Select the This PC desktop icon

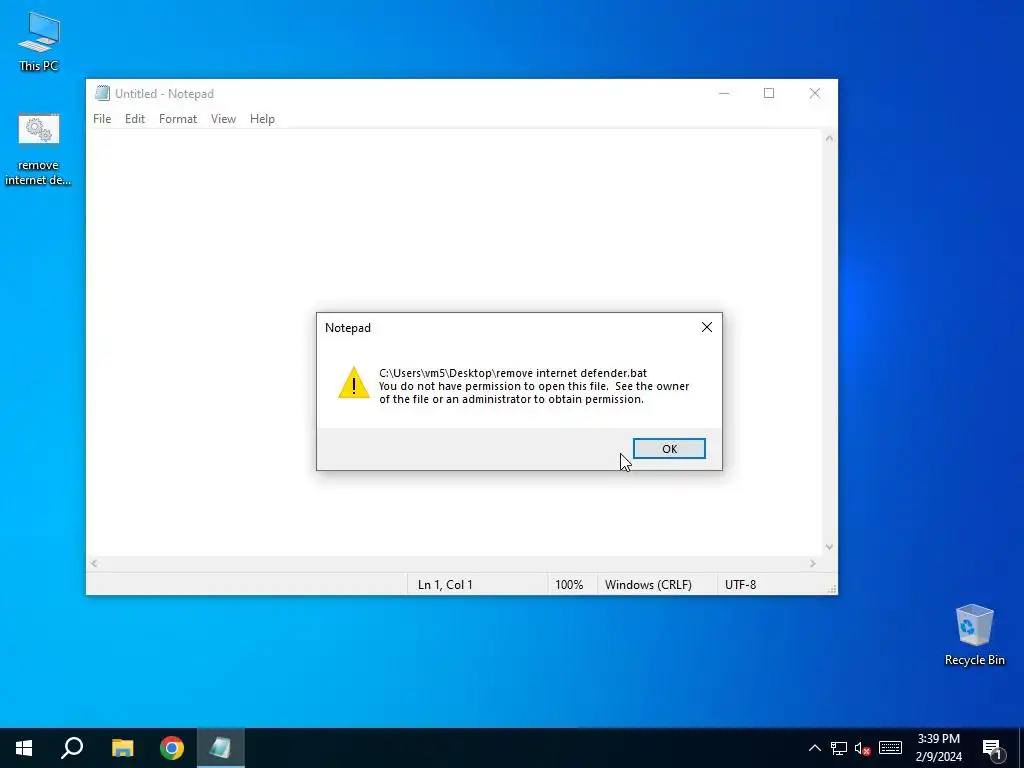point(39,42)
